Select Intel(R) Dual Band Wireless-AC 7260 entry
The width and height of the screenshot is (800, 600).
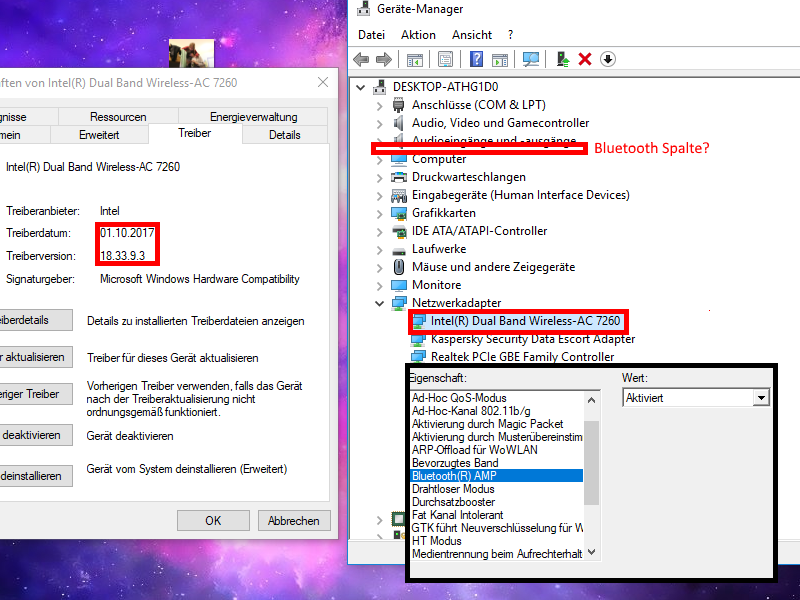[517, 322]
